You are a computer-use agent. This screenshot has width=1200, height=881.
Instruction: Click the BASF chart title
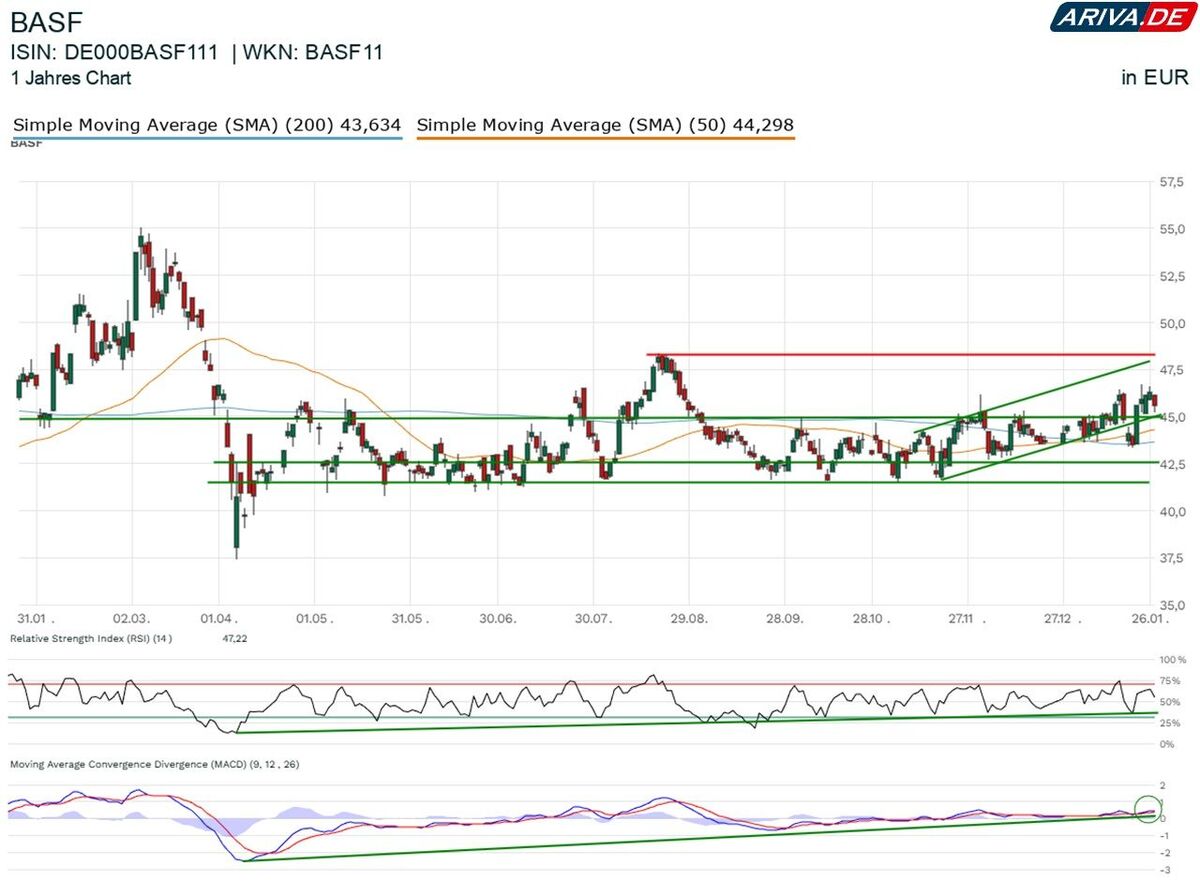pyautogui.click(x=46, y=22)
